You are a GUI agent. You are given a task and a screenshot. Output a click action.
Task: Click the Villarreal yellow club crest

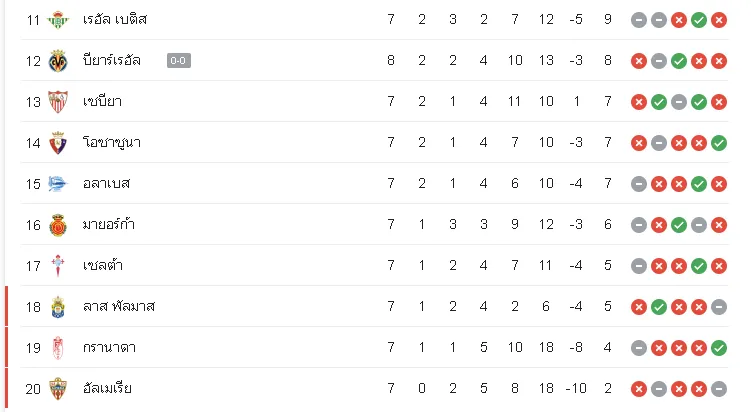58,61
